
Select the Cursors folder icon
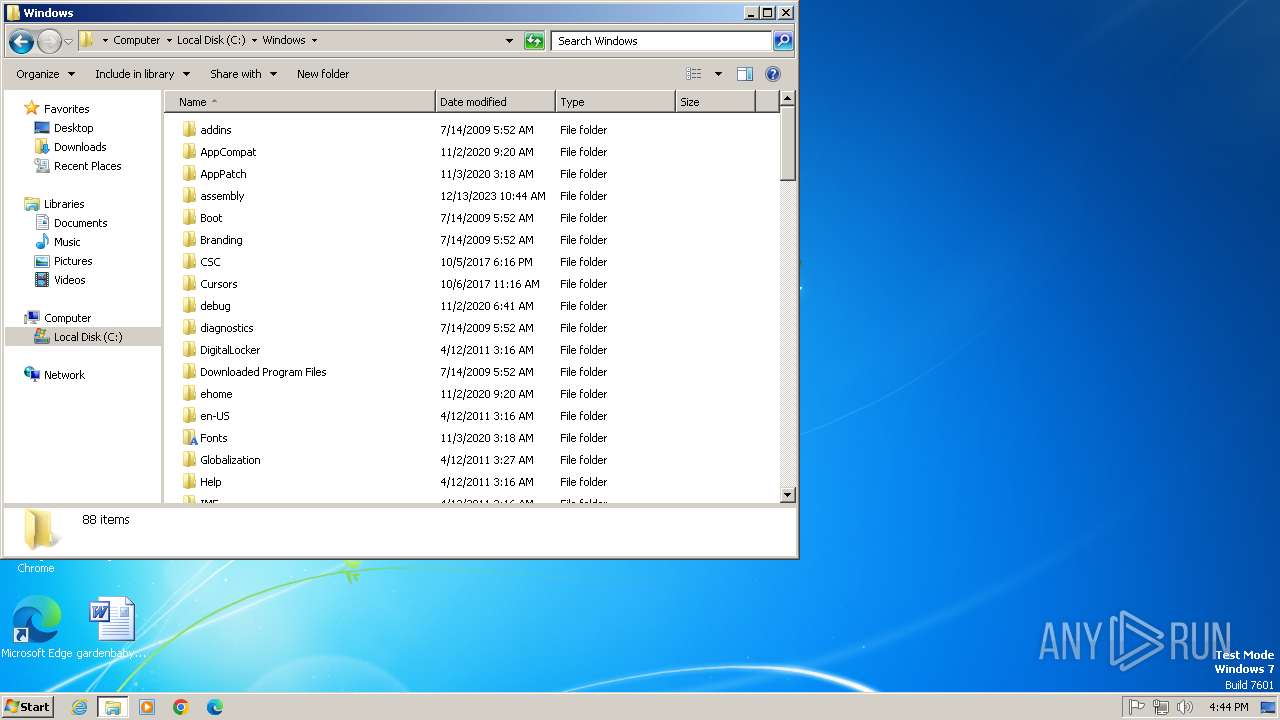190,284
